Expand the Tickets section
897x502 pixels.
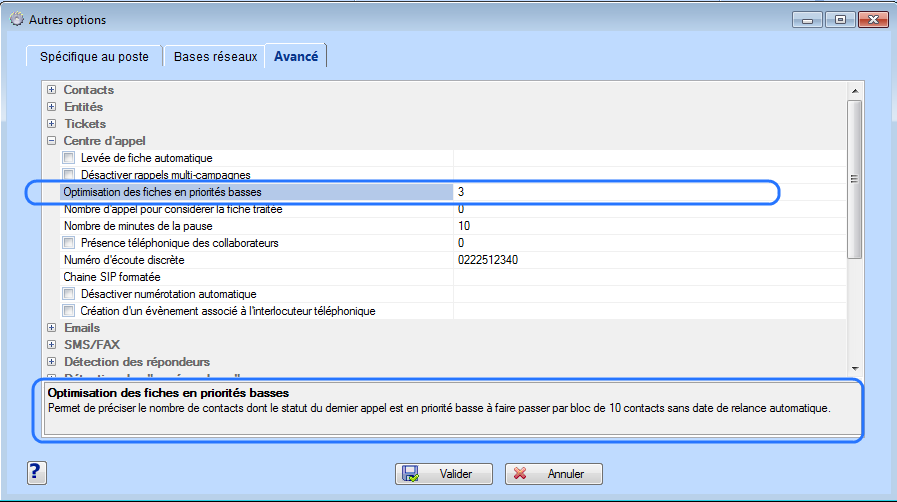point(51,123)
